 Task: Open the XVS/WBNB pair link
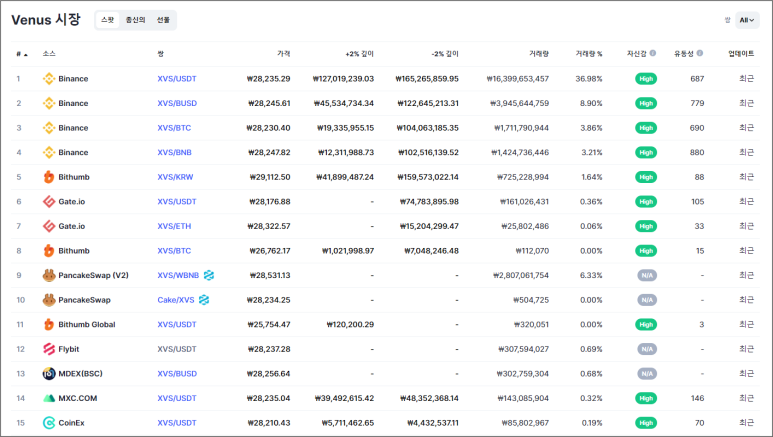tap(178, 275)
